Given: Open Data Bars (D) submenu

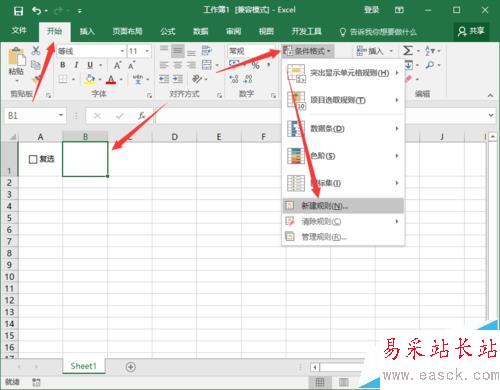Looking at the screenshot, I should coord(343,128).
